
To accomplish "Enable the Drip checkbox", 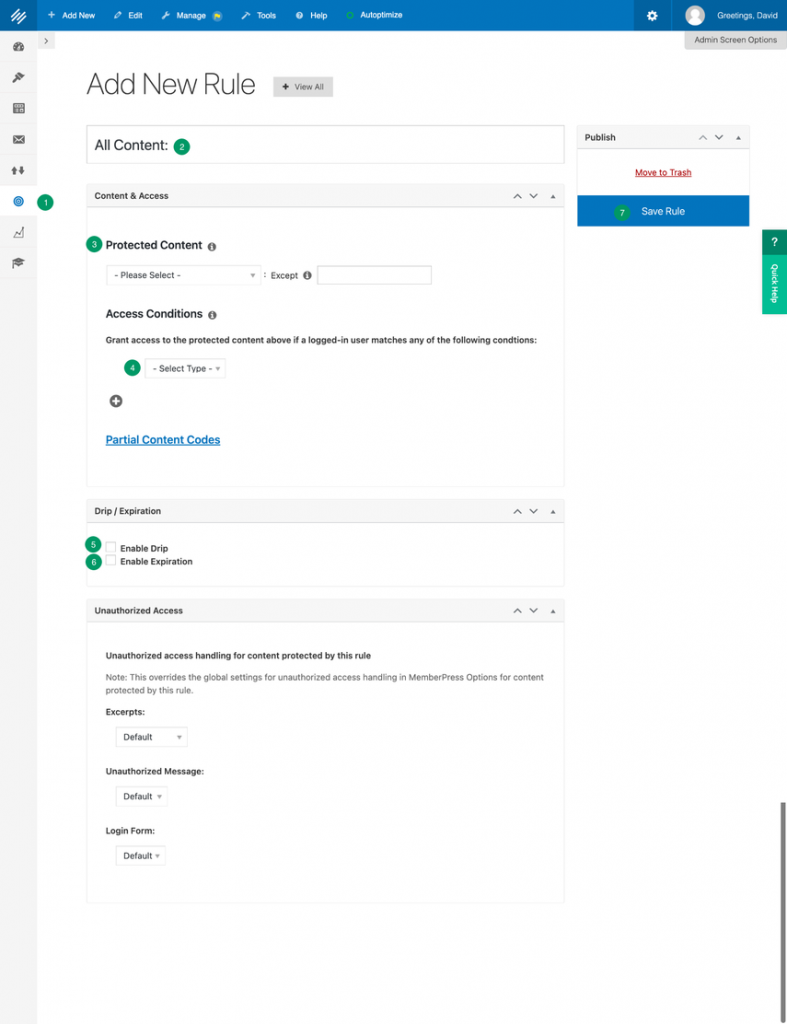I will (111, 548).
